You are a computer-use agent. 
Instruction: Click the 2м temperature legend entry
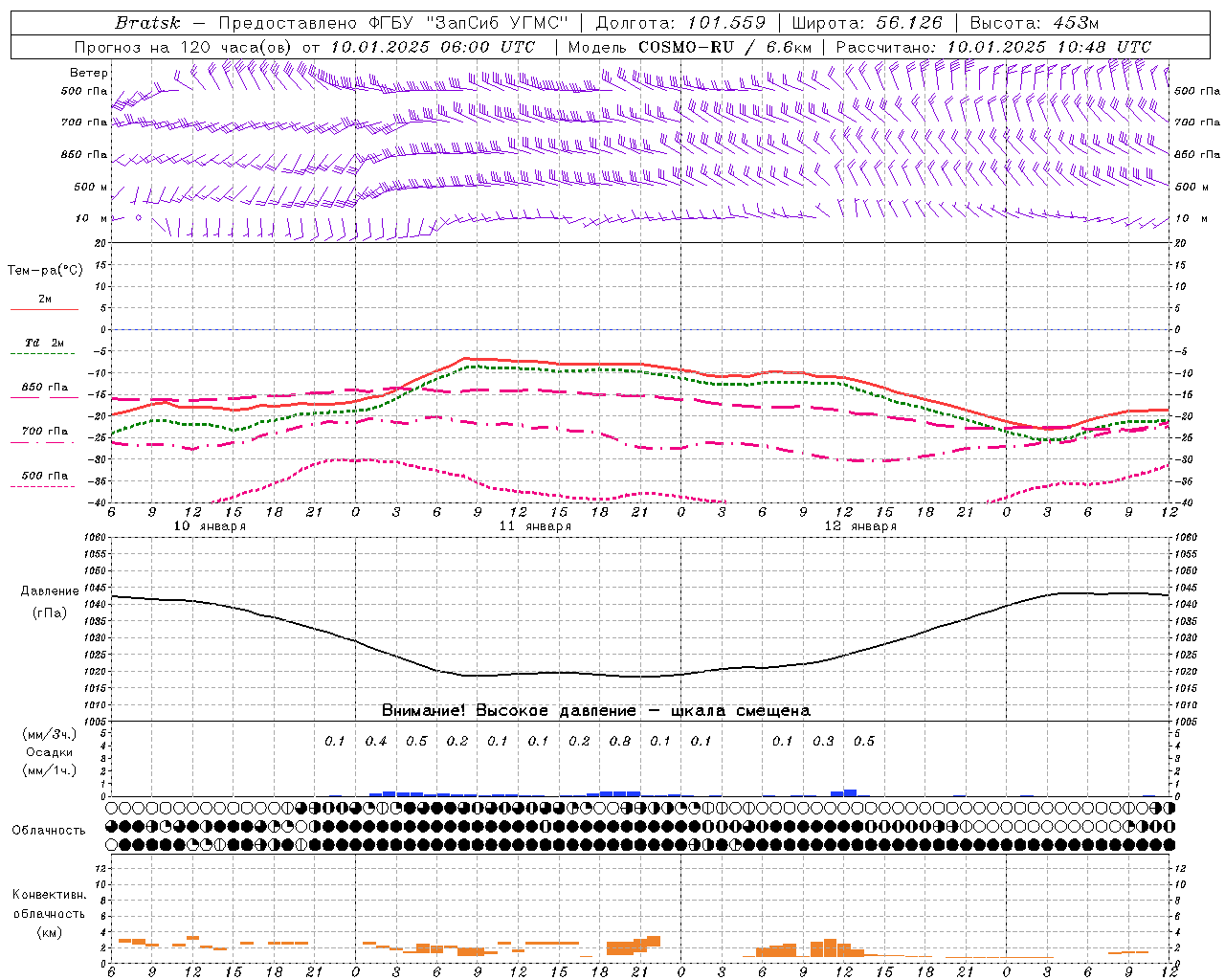(x=45, y=300)
